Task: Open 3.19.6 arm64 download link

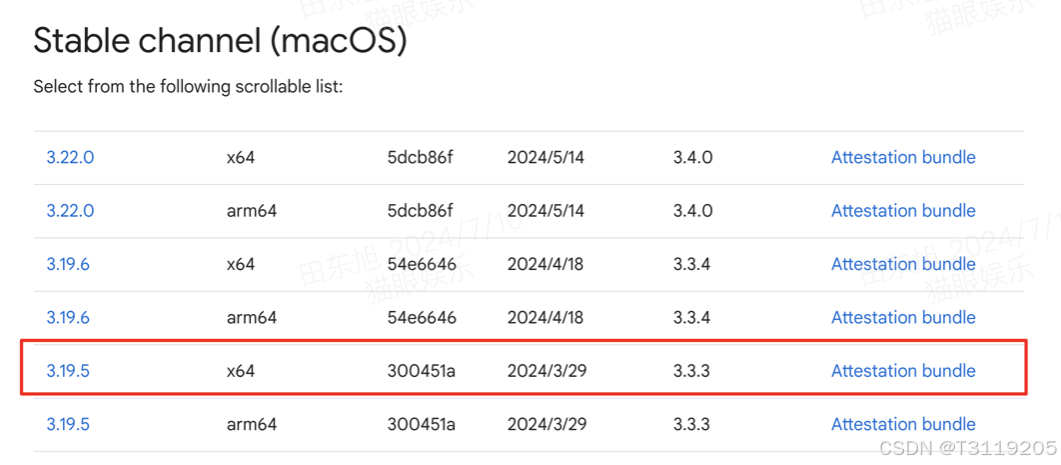Action: tap(68, 318)
